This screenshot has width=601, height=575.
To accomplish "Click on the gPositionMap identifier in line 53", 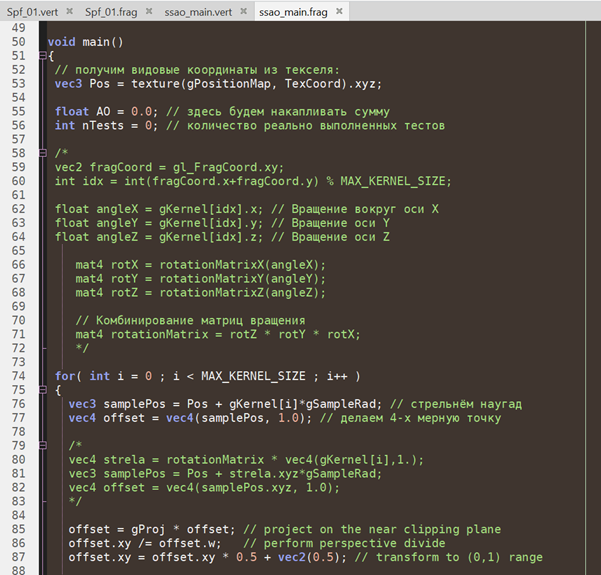I will (x=187, y=84).
